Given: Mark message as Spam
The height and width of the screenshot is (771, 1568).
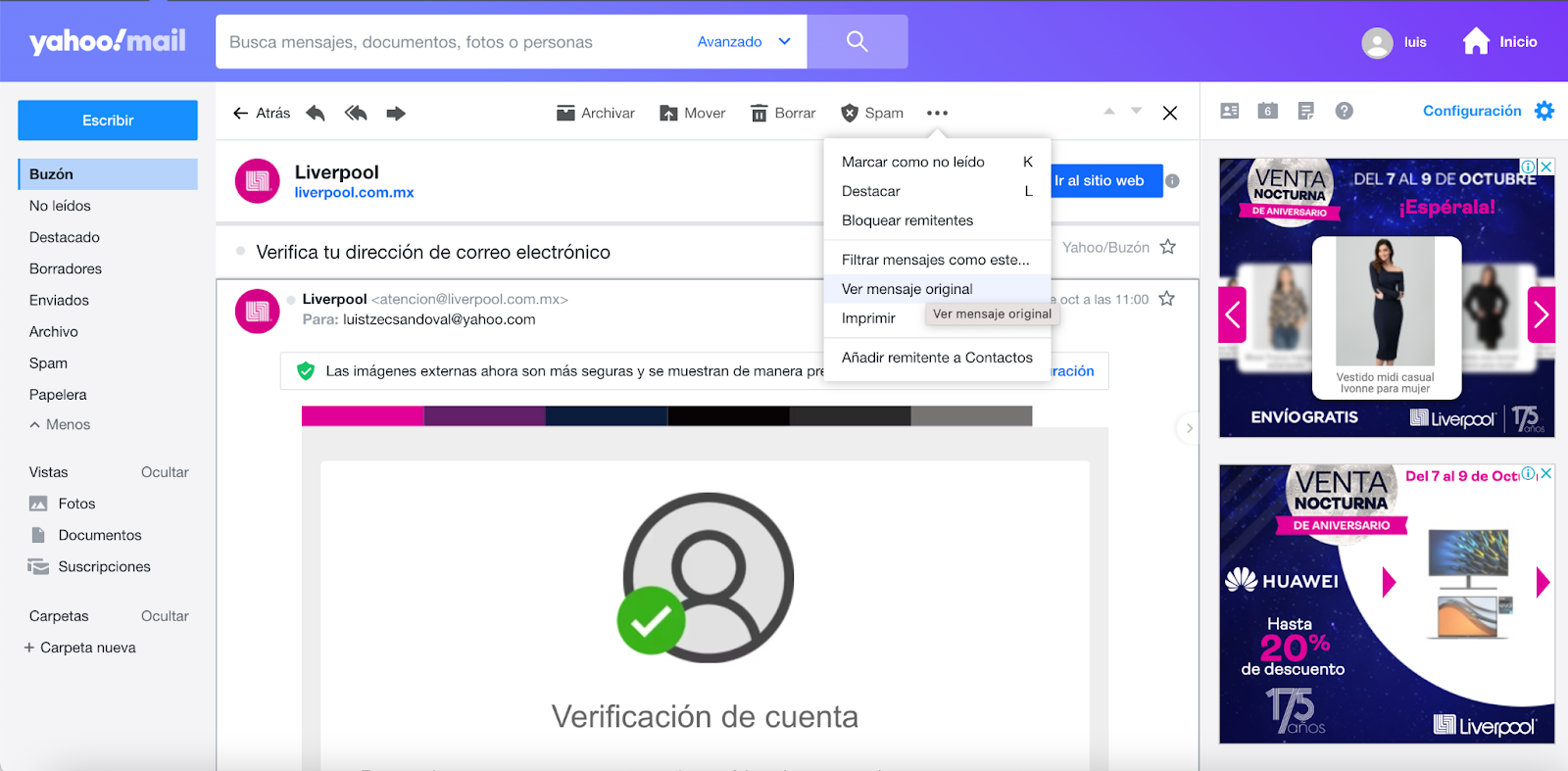Looking at the screenshot, I should click(872, 114).
